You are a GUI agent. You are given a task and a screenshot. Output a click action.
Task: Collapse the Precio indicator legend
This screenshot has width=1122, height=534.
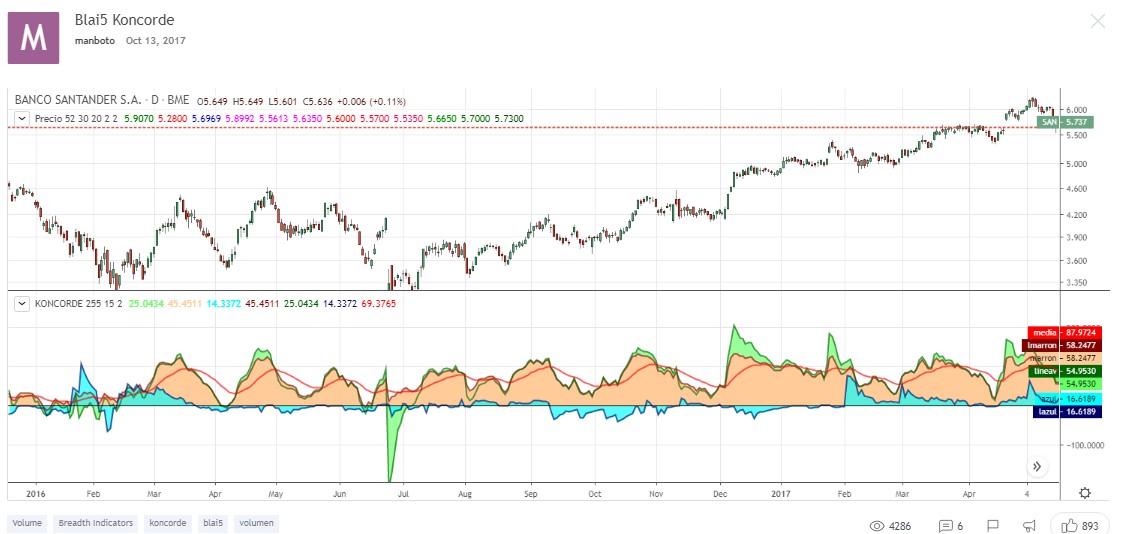coord(22,118)
